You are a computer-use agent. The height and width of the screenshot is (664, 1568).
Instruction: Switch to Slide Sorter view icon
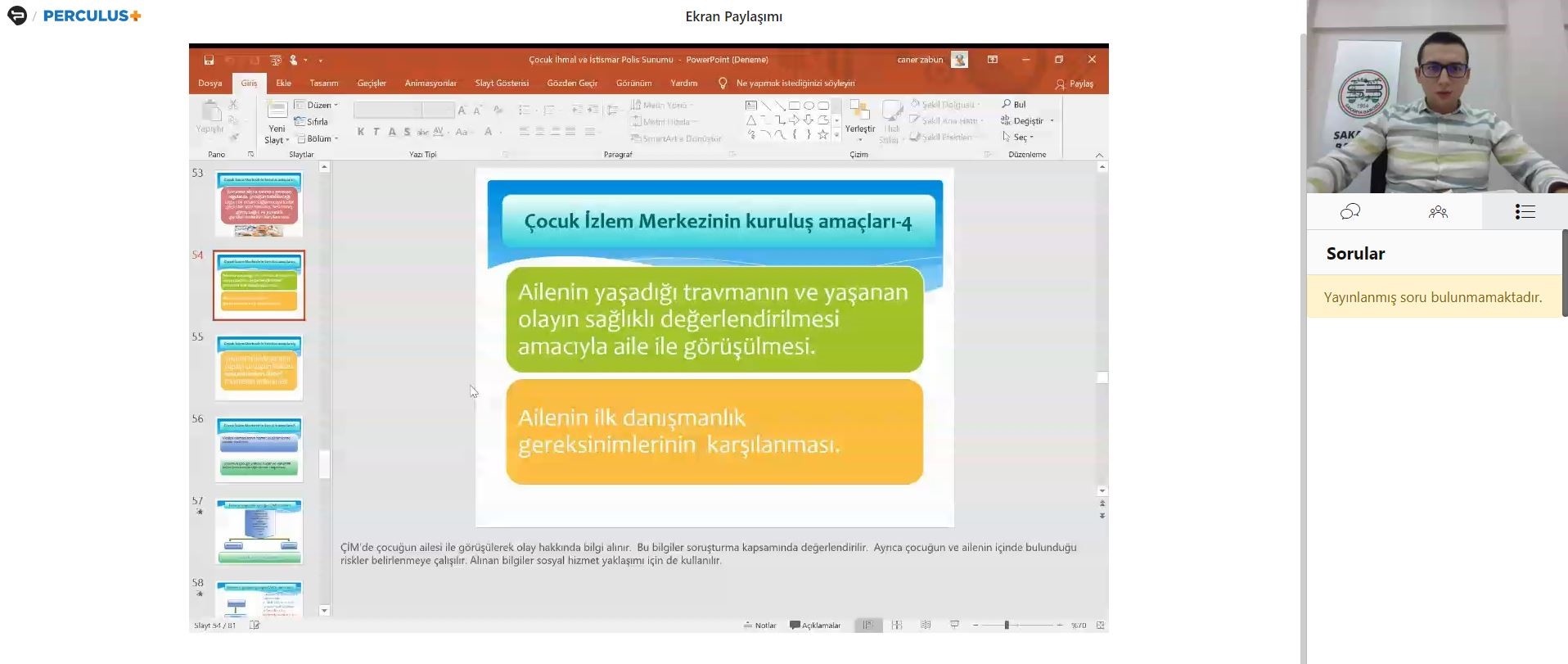[897, 626]
